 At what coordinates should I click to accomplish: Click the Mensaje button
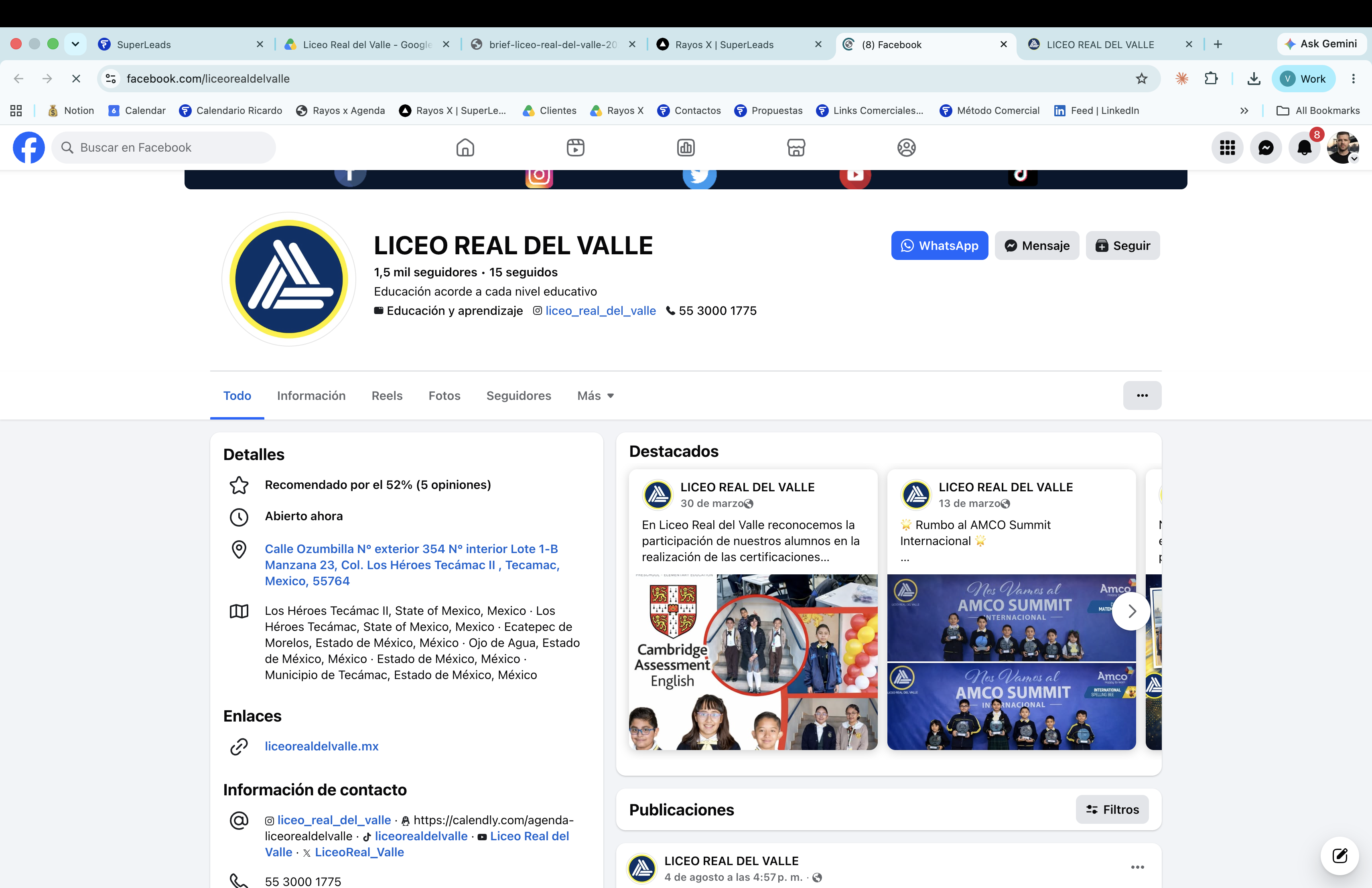point(1037,245)
